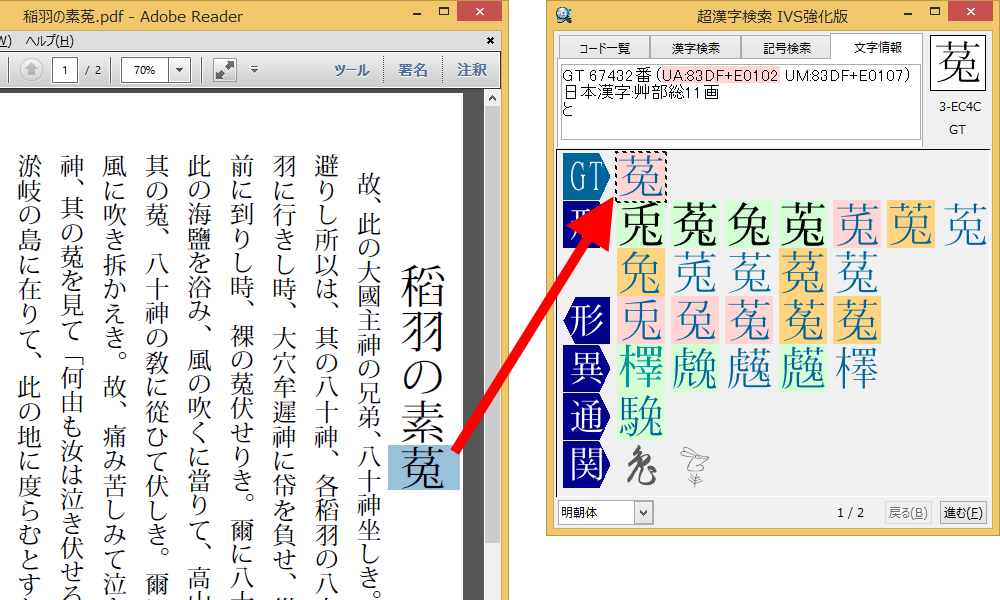Open the ヘルプ(H) menu

pyautogui.click(x=49, y=41)
